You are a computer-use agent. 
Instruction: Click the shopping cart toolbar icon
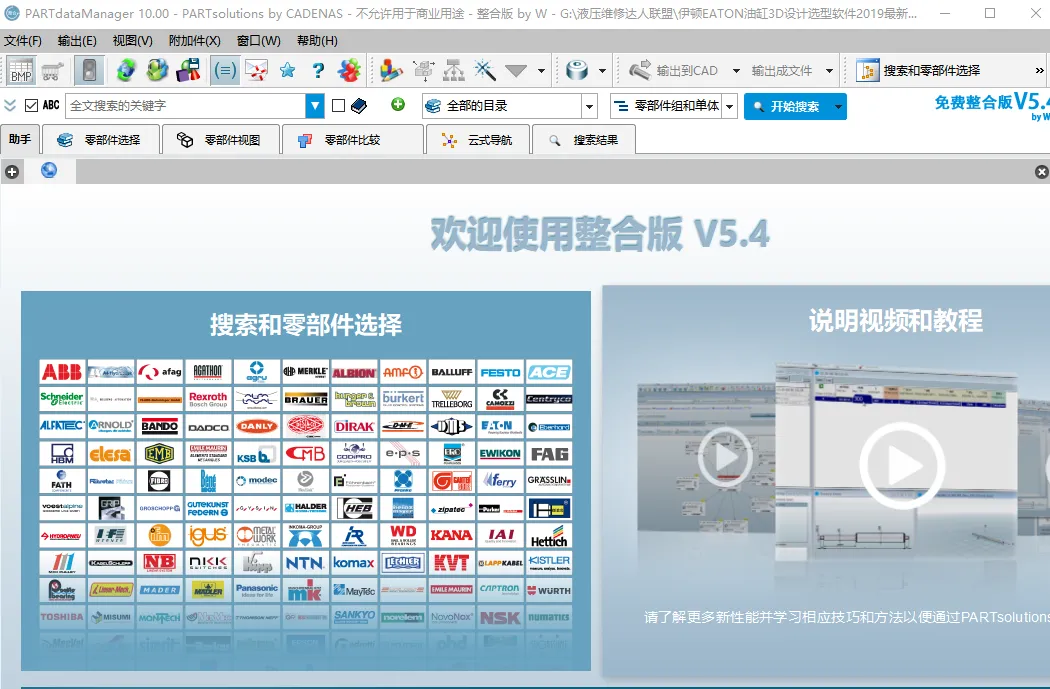52,70
